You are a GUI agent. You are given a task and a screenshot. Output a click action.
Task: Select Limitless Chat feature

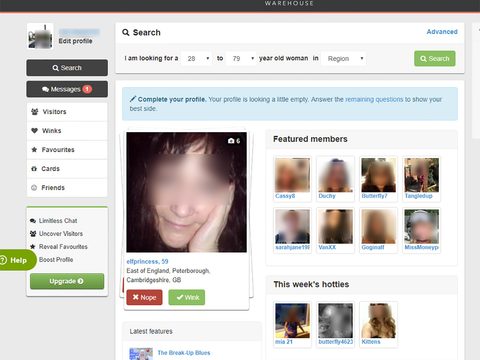click(58, 221)
